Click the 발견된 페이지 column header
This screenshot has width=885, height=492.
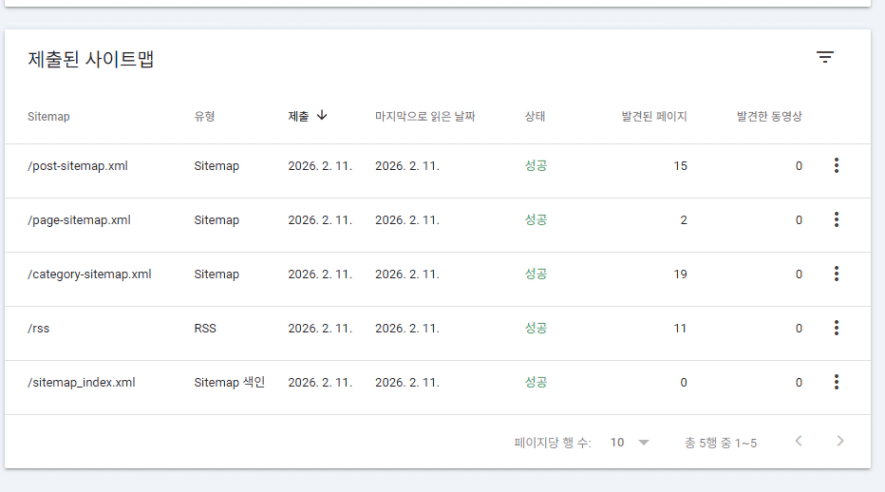click(x=654, y=116)
